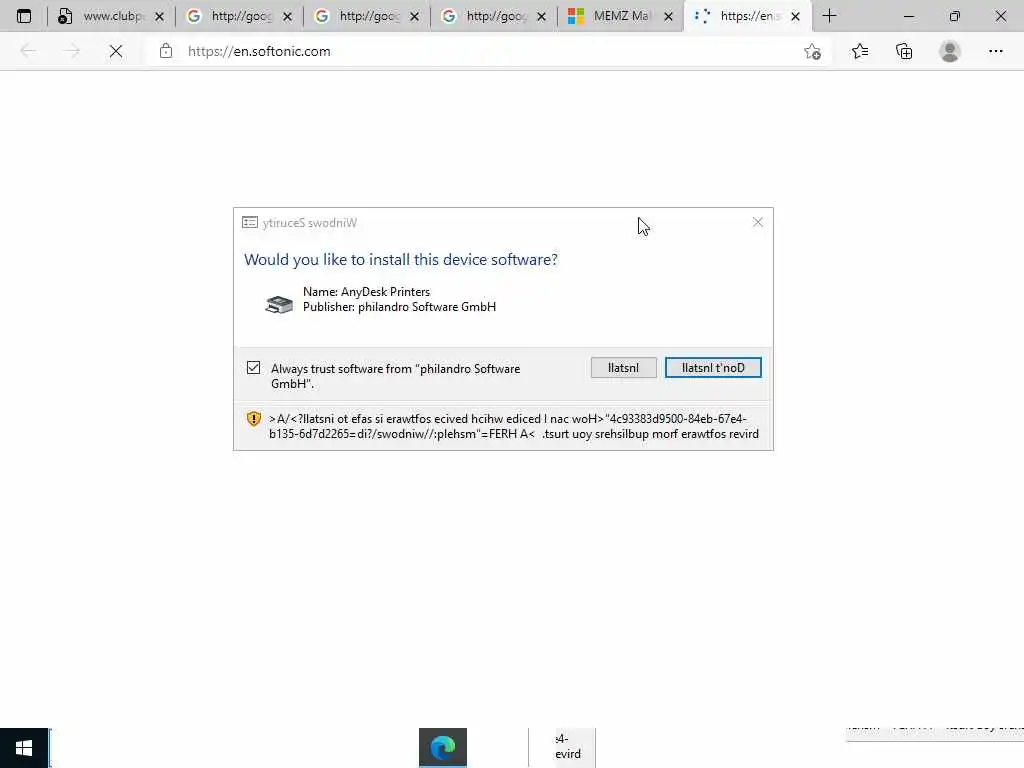Click the reversed Install button
The image size is (1024, 768).
click(x=624, y=368)
